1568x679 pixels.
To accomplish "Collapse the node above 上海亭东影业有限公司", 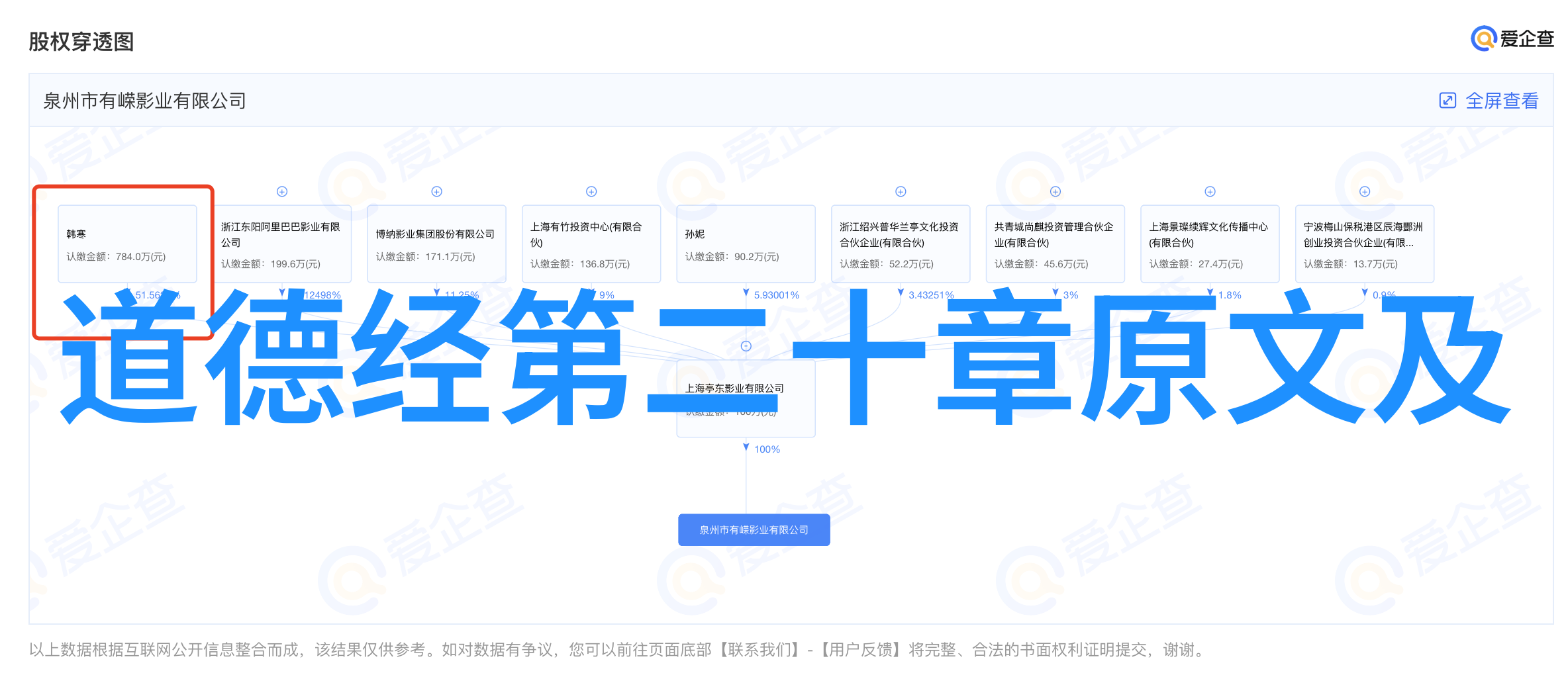I will coord(746,346).
